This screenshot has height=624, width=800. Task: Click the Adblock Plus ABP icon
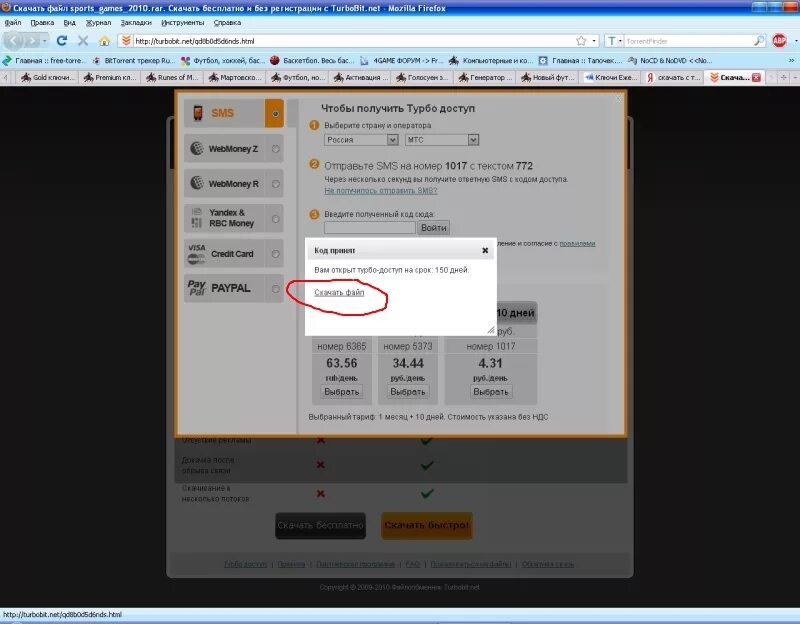779,40
